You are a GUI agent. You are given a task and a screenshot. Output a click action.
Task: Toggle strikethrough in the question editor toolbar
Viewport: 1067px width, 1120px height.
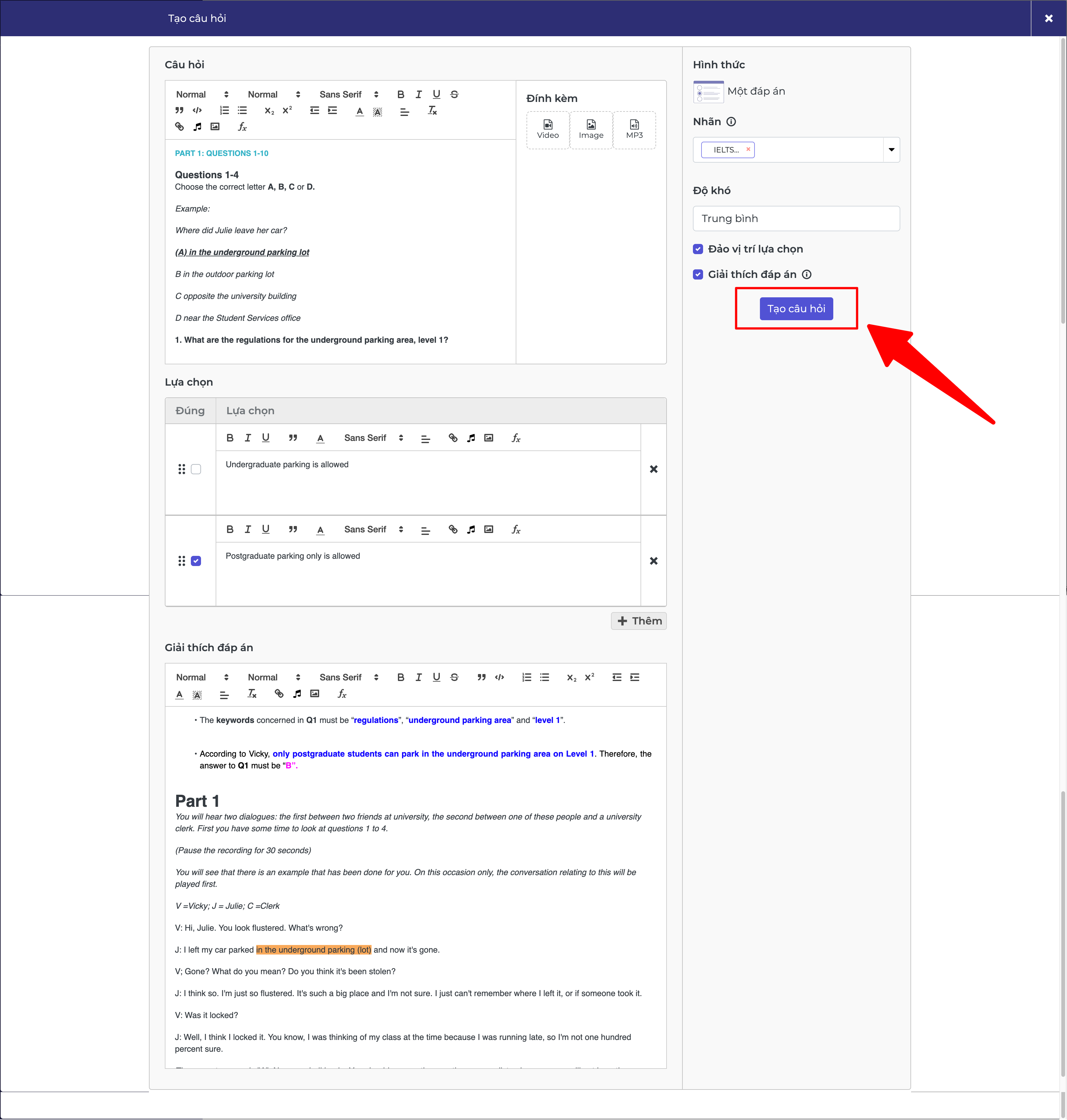click(x=454, y=94)
